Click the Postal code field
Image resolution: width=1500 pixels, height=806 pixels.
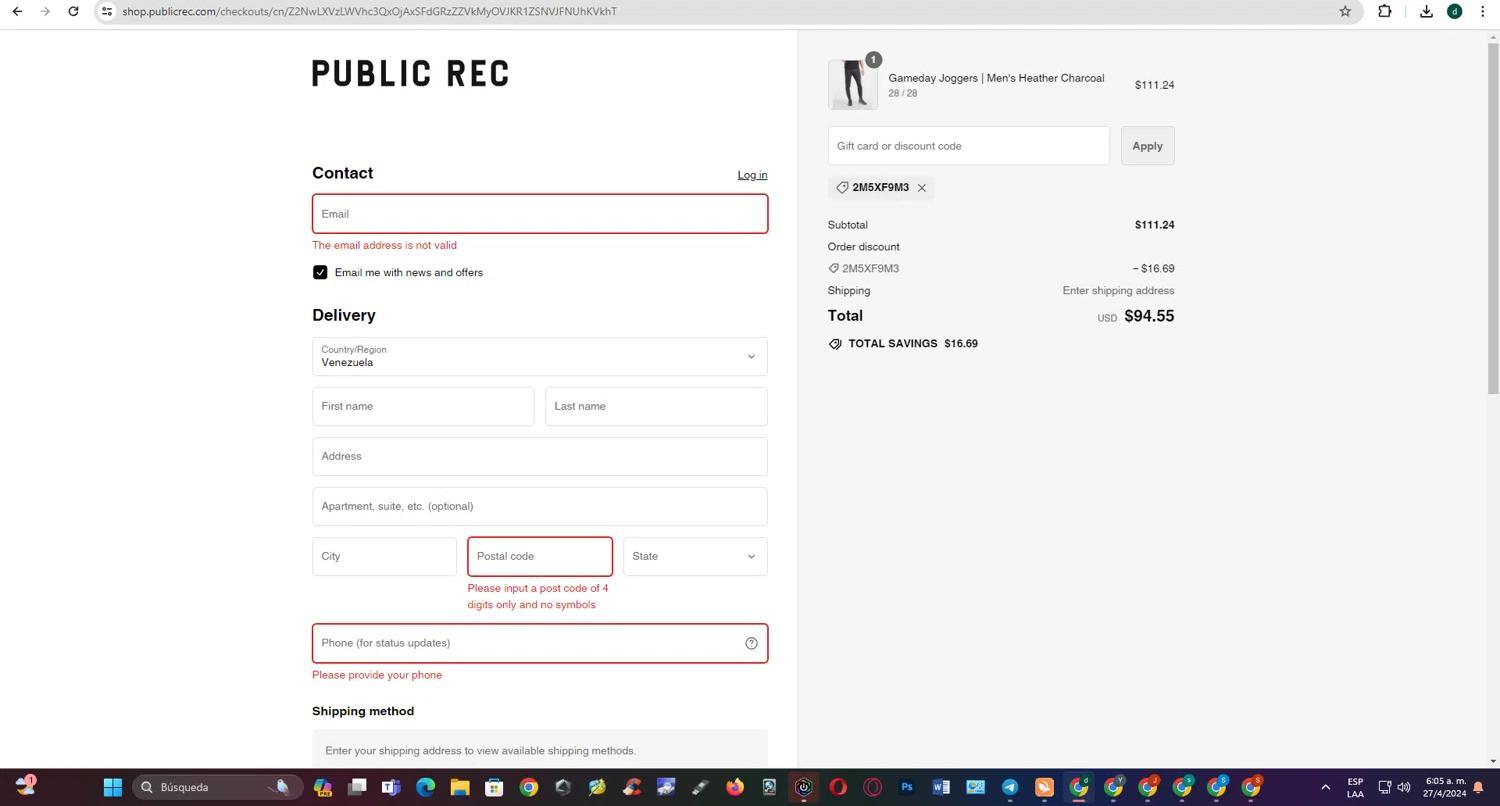click(x=540, y=557)
